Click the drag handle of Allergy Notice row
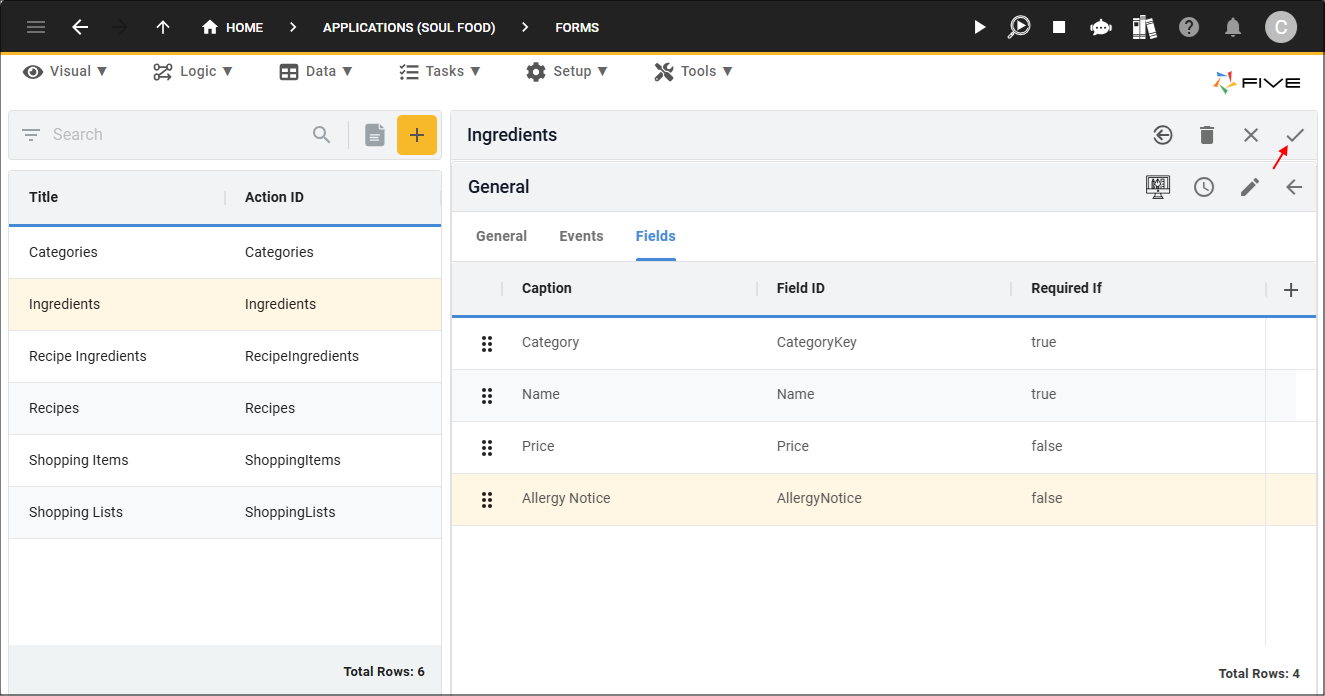Image resolution: width=1325 pixels, height=696 pixels. click(487, 499)
